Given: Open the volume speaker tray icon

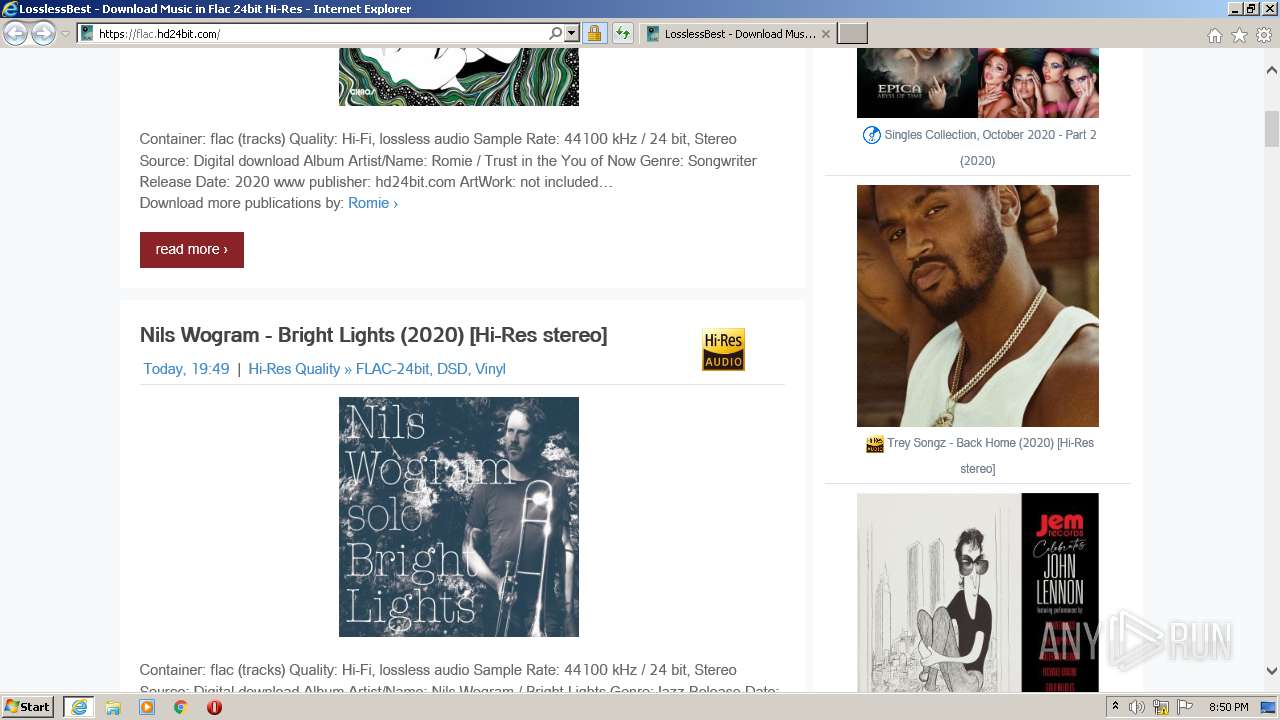Looking at the screenshot, I should pyautogui.click(x=1137, y=707).
